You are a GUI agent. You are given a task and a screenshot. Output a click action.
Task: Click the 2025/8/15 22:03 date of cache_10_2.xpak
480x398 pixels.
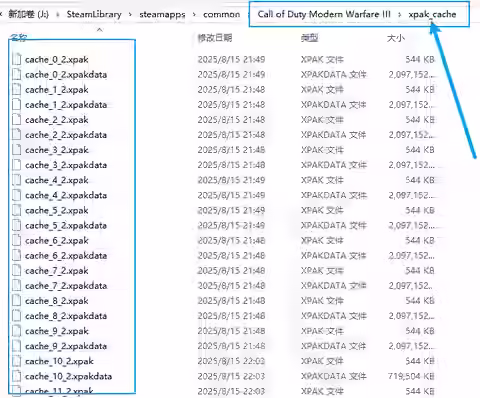[231, 361]
